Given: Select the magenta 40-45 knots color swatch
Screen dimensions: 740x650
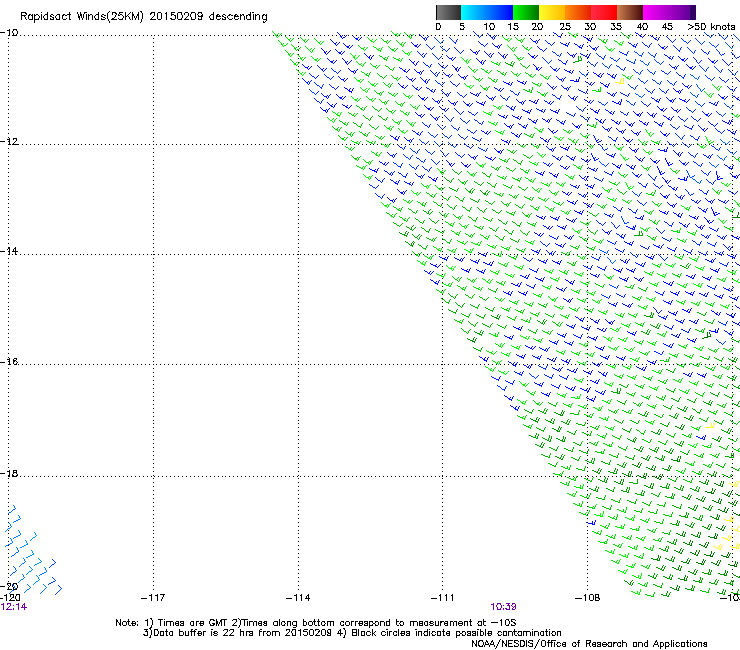Looking at the screenshot, I should pyautogui.click(x=656, y=12).
